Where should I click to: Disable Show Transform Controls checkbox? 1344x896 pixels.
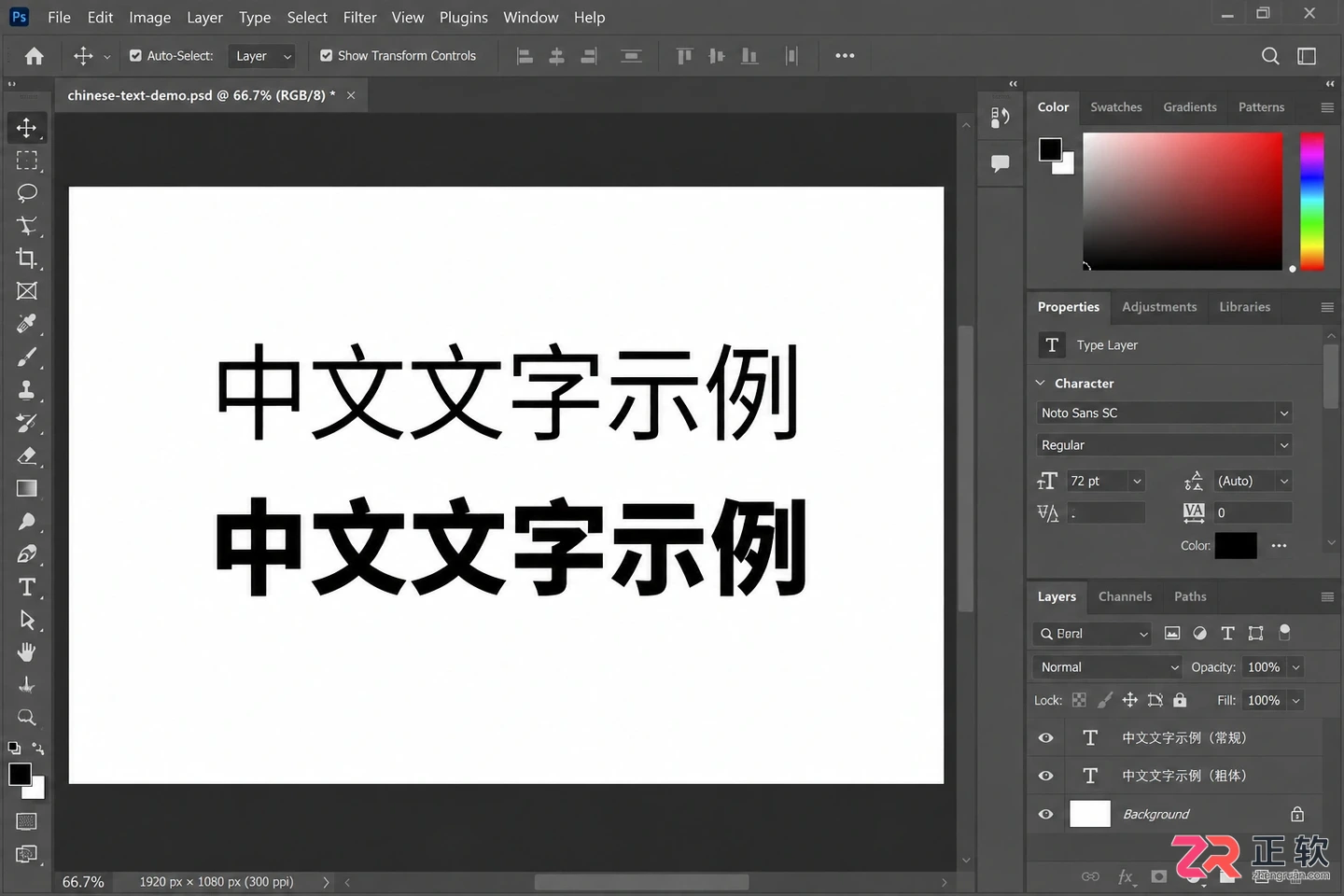pos(327,56)
